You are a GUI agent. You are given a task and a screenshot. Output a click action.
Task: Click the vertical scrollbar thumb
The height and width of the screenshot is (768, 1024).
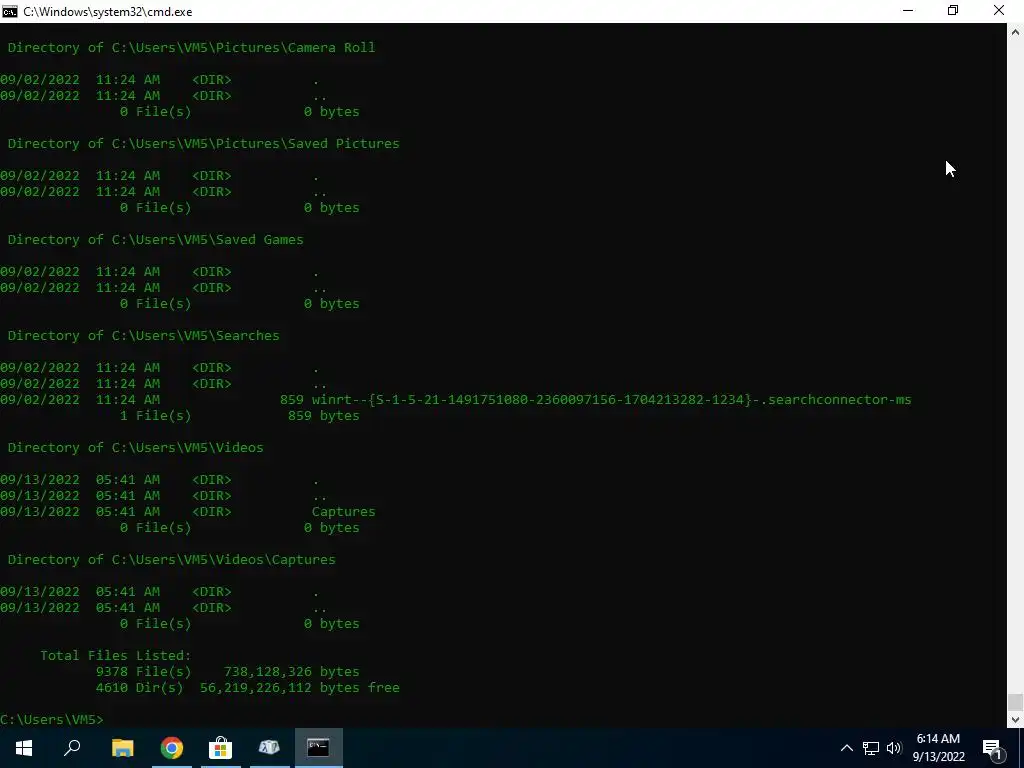(x=1016, y=702)
